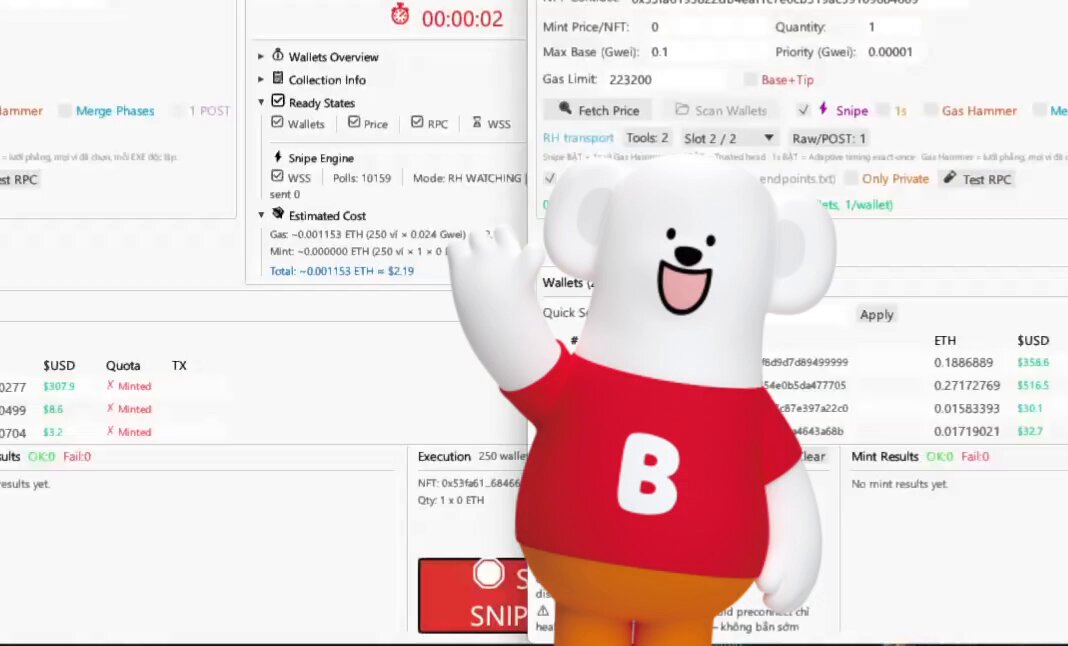Viewport: 1068px width, 646px height.
Task: Click the Priority (Gwei) input field
Action: point(893,52)
